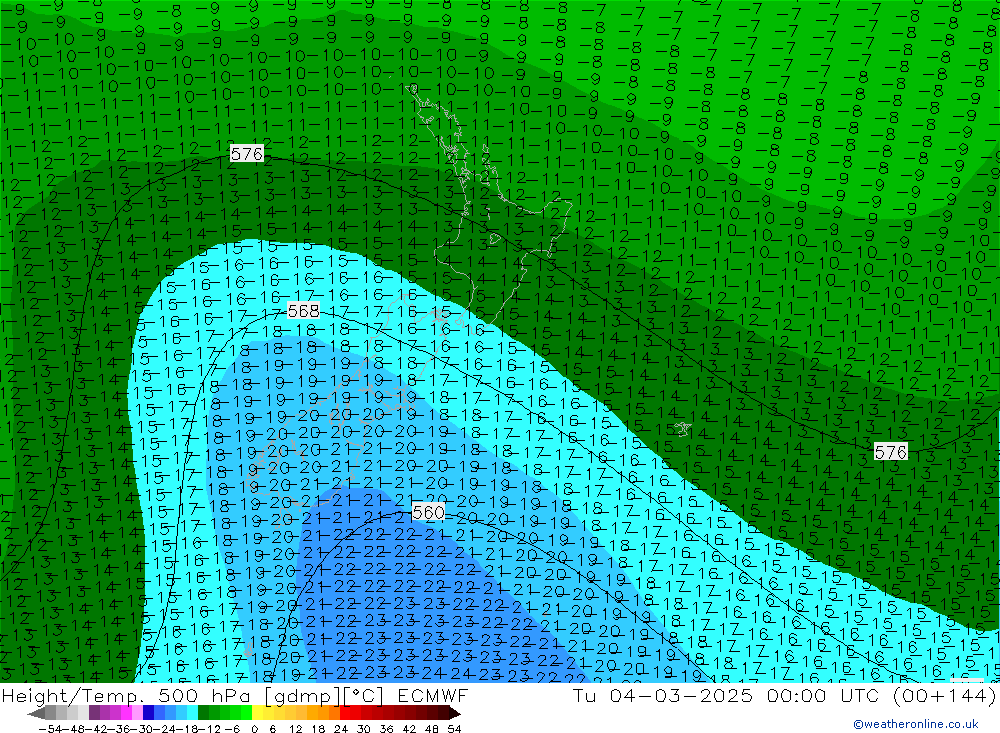Select the 576 contour label near the top left

tap(247, 154)
